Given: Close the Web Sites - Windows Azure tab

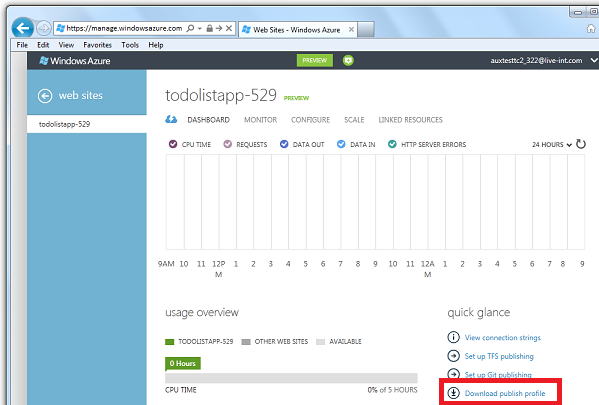Looking at the screenshot, I should coord(351,29).
